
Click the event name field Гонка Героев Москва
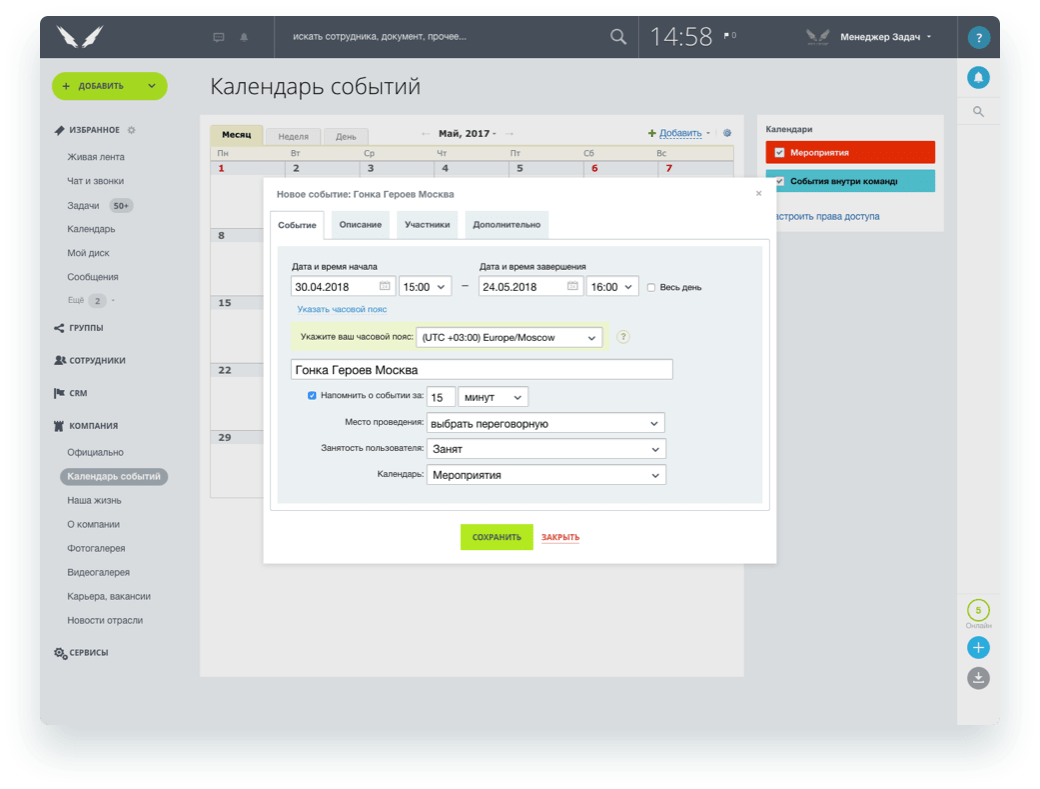[482, 369]
